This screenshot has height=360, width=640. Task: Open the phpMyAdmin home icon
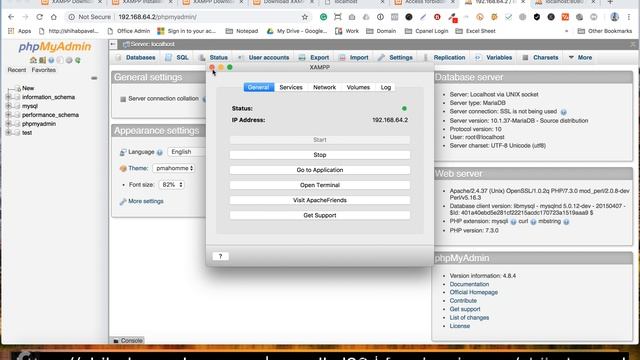click(x=33, y=60)
